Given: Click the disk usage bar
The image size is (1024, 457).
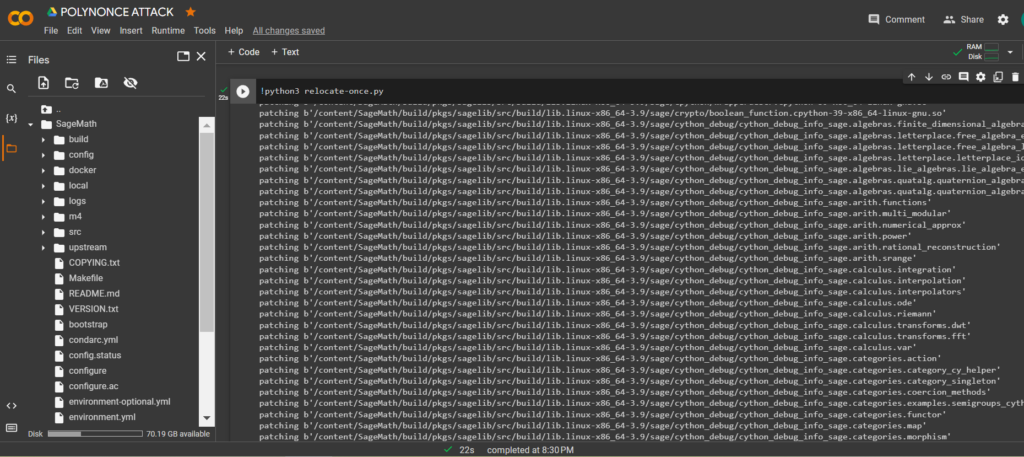Looking at the screenshot, I should (x=95, y=433).
